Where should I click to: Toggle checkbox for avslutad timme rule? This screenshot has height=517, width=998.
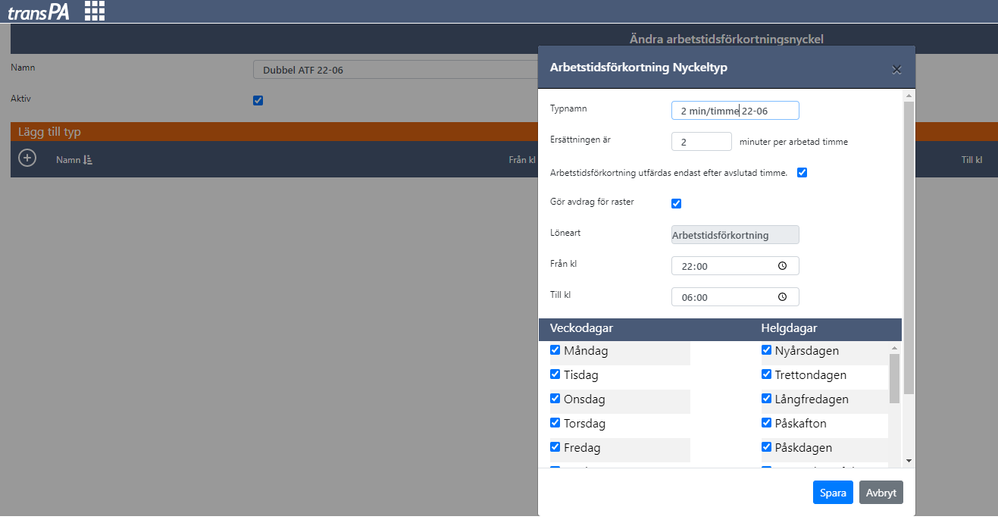(802, 173)
